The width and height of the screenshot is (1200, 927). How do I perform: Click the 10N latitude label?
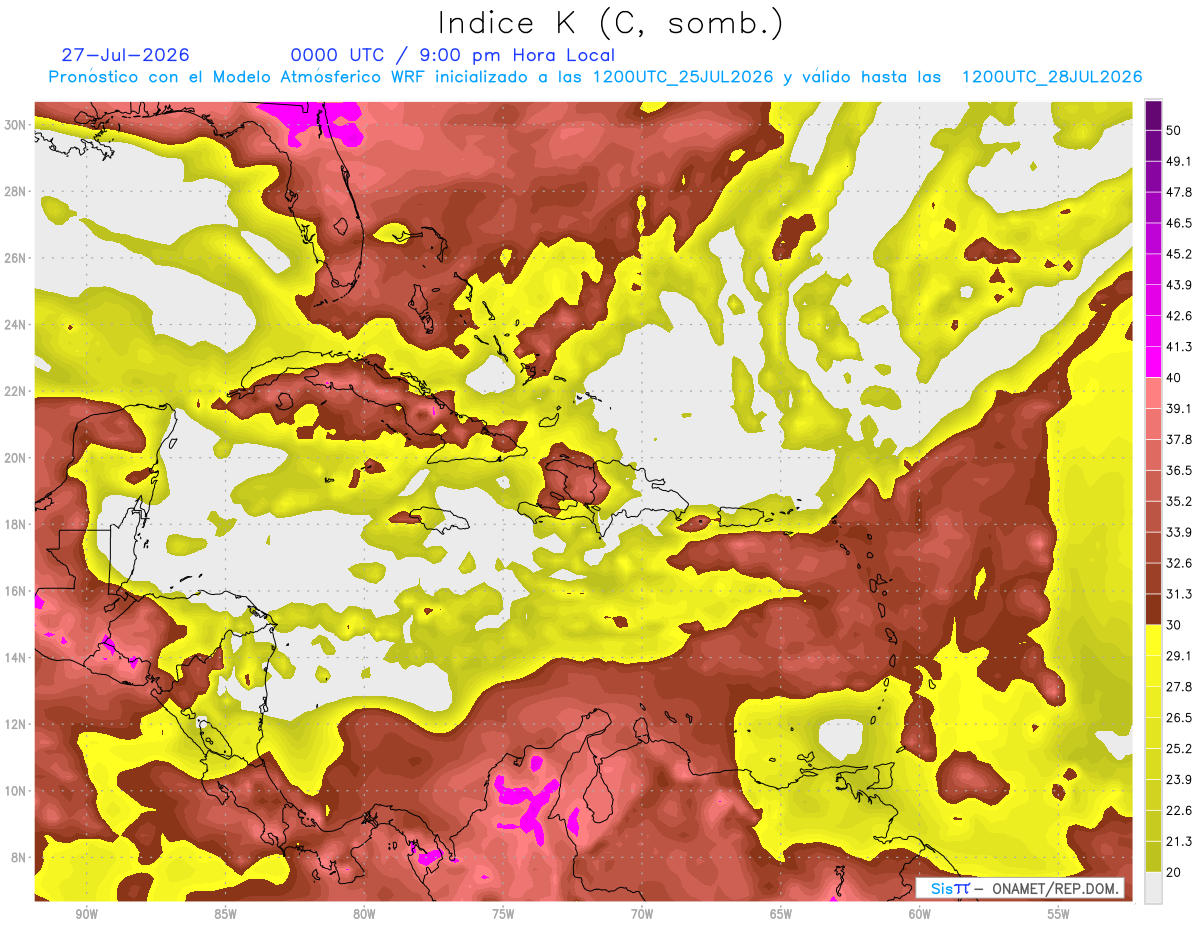[x=17, y=791]
